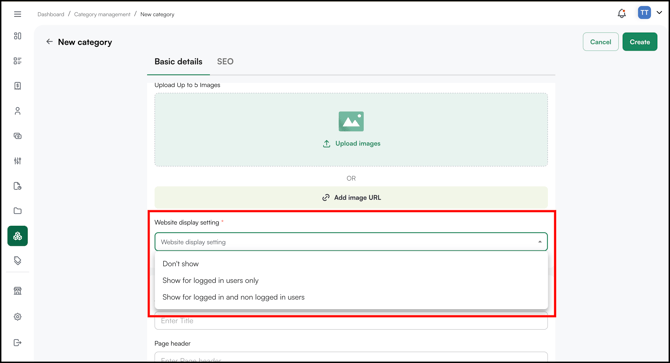Open the price tag icon in sidebar
The image size is (670, 363).
(18, 261)
